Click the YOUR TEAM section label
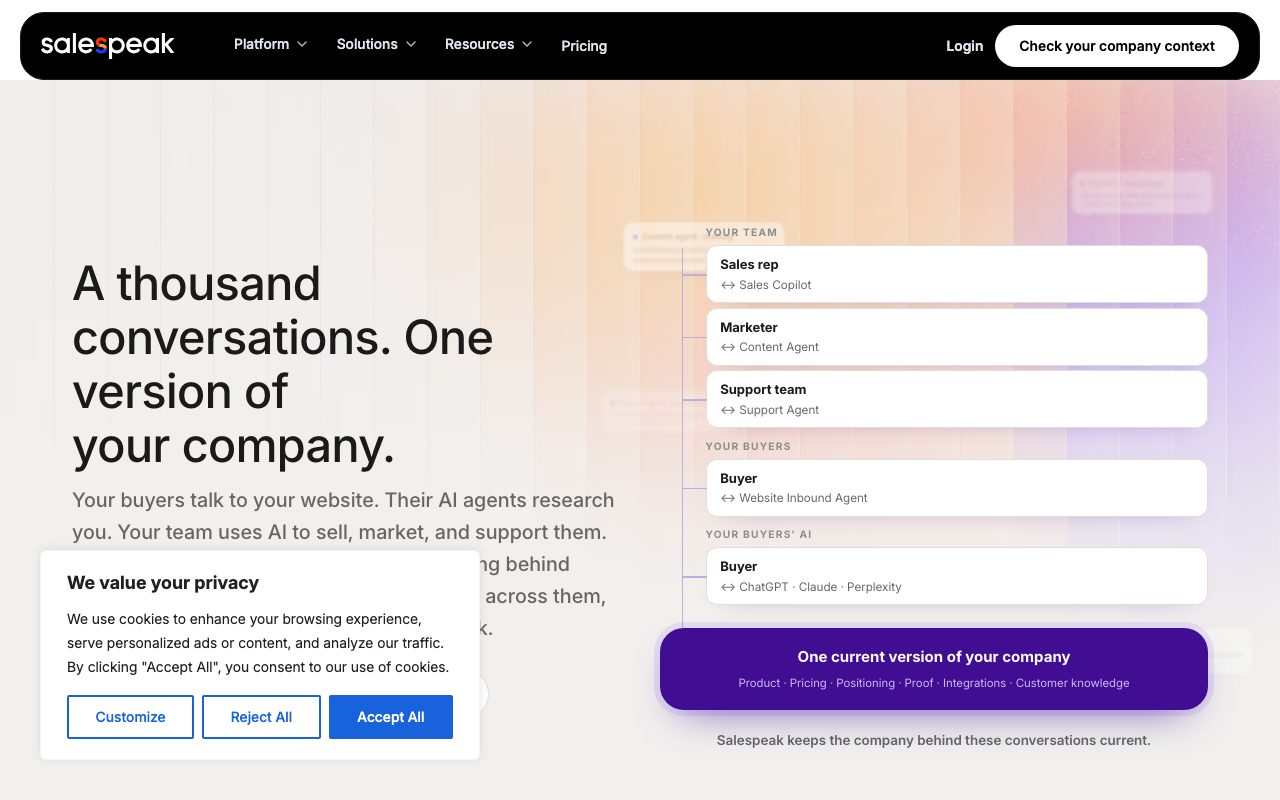This screenshot has width=1280, height=800. point(741,233)
